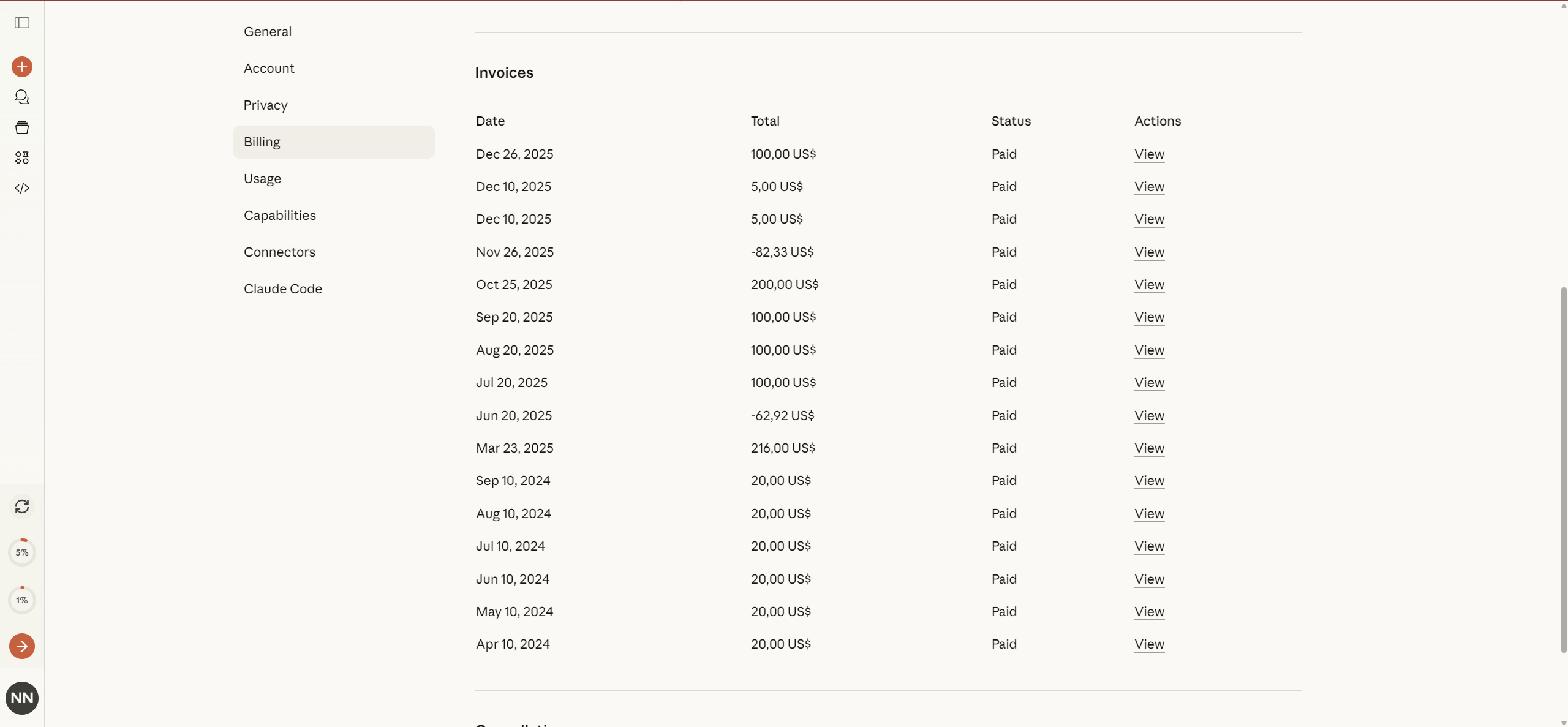
Task: Switch to the Usage settings tab
Action: [x=263, y=178]
